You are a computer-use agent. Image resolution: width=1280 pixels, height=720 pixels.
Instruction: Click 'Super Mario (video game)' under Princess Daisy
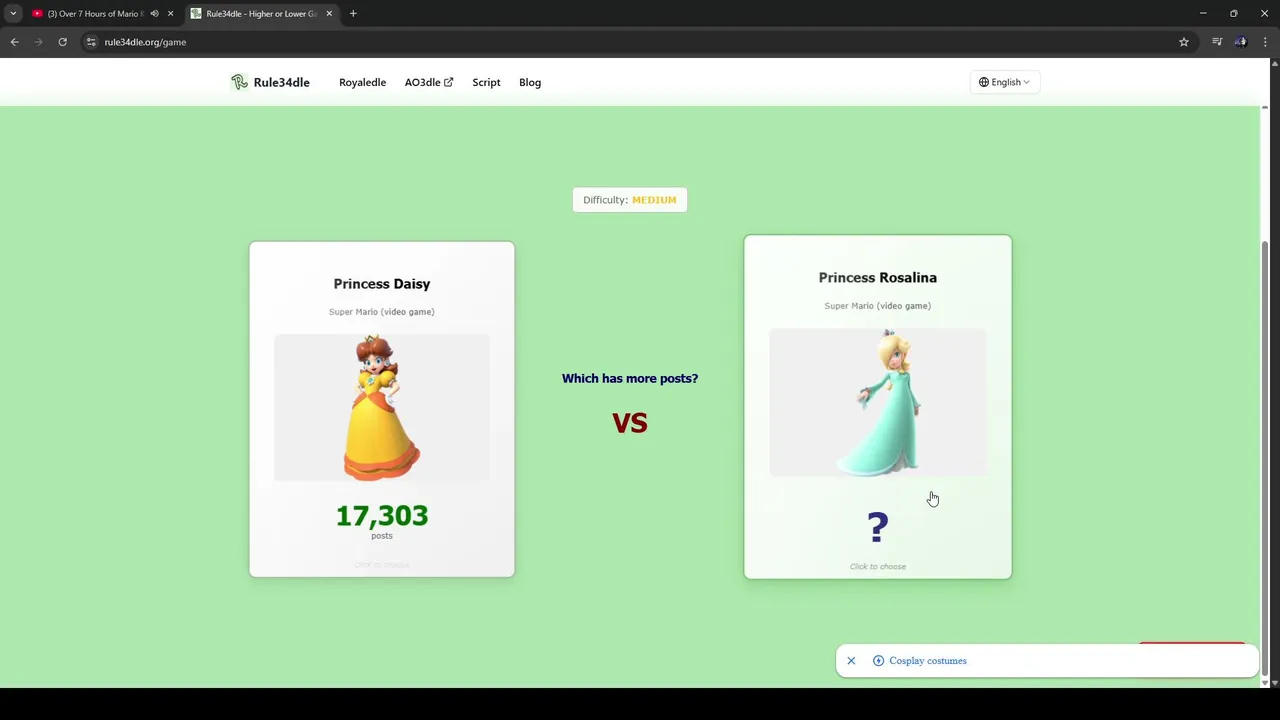tap(382, 312)
